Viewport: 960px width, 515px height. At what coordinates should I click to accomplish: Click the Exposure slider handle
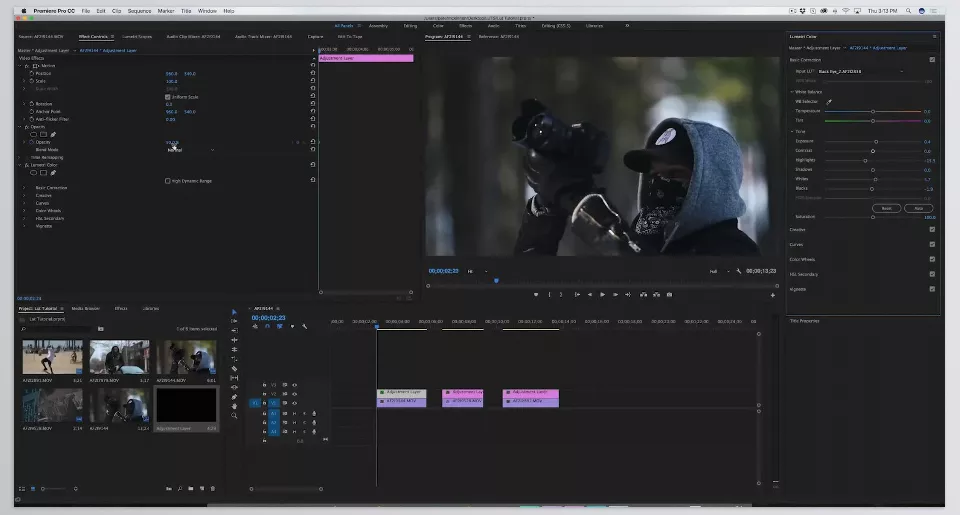click(876, 141)
